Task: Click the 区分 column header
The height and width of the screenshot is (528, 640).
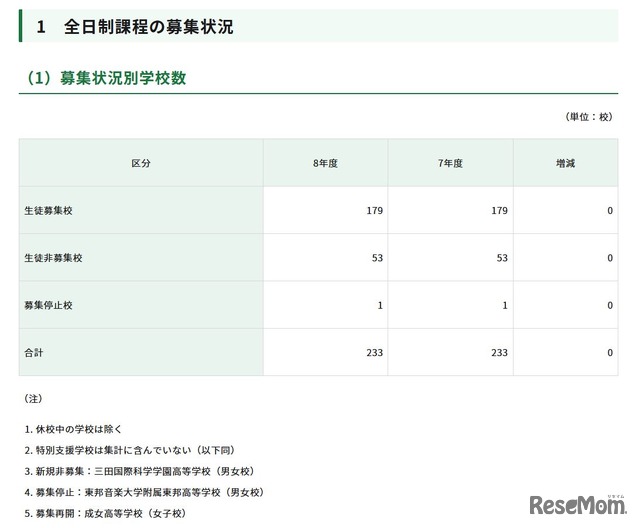Action: [x=141, y=163]
